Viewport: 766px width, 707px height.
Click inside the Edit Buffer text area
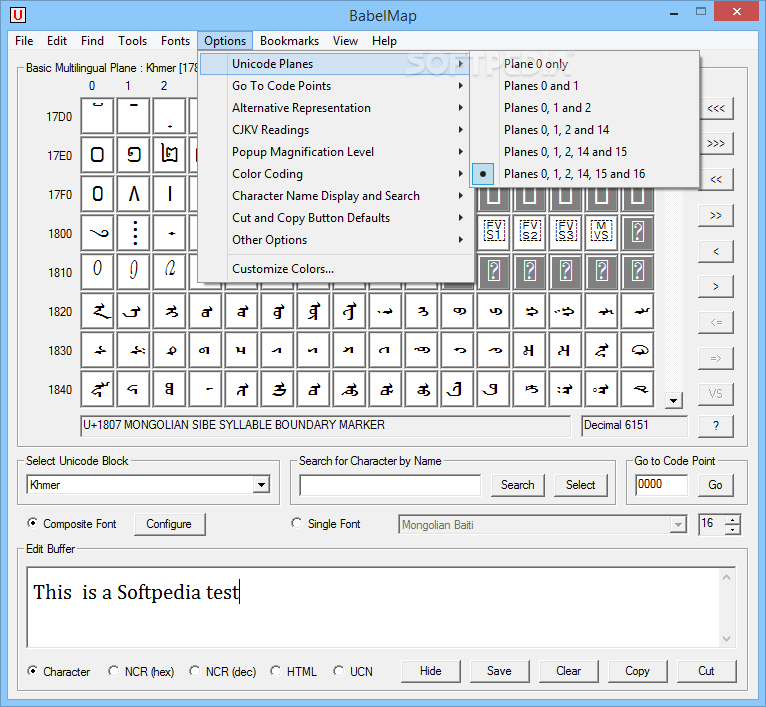click(374, 607)
